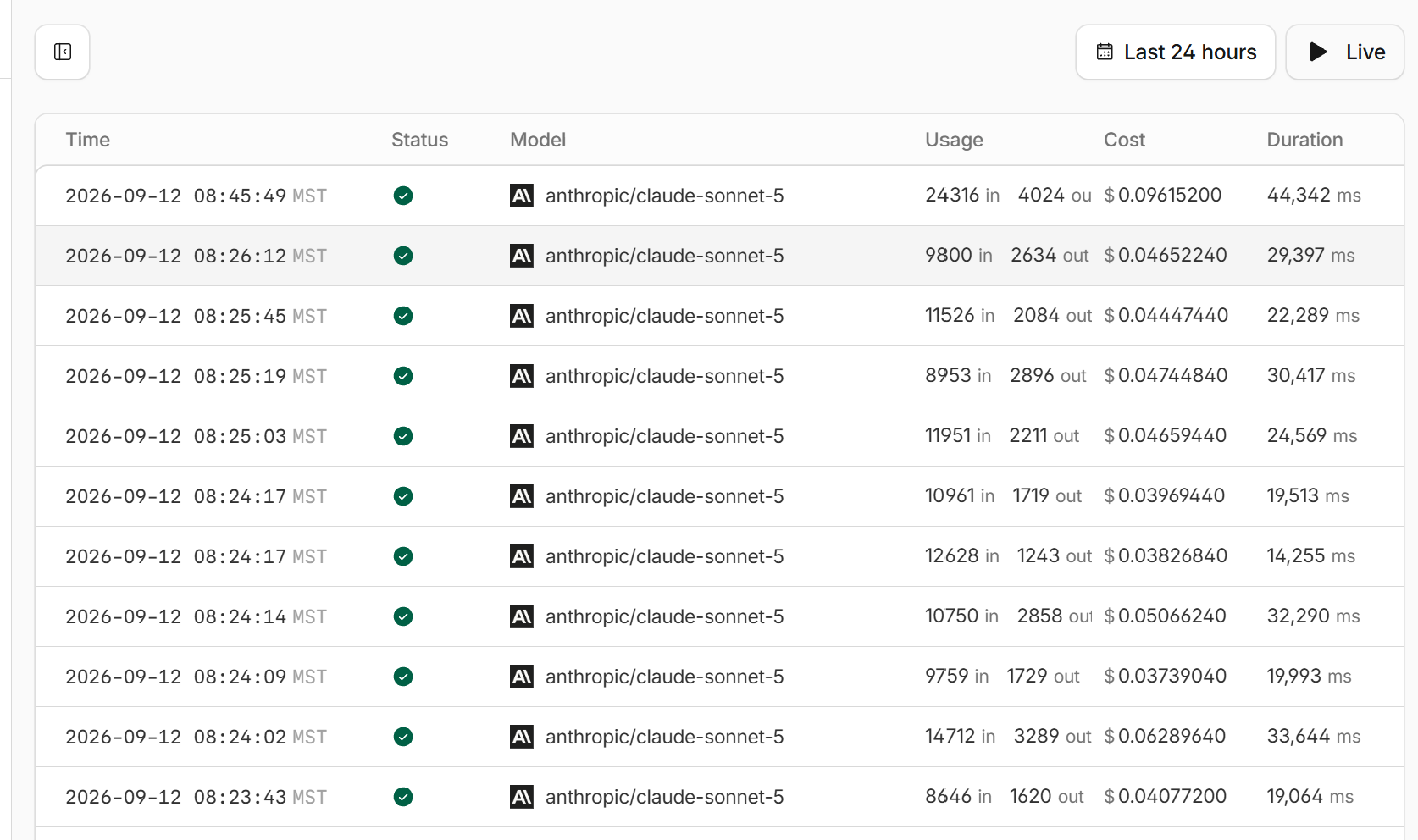Click cost value $0.03826840
Image resolution: width=1418 pixels, height=840 pixels.
[x=1166, y=555]
